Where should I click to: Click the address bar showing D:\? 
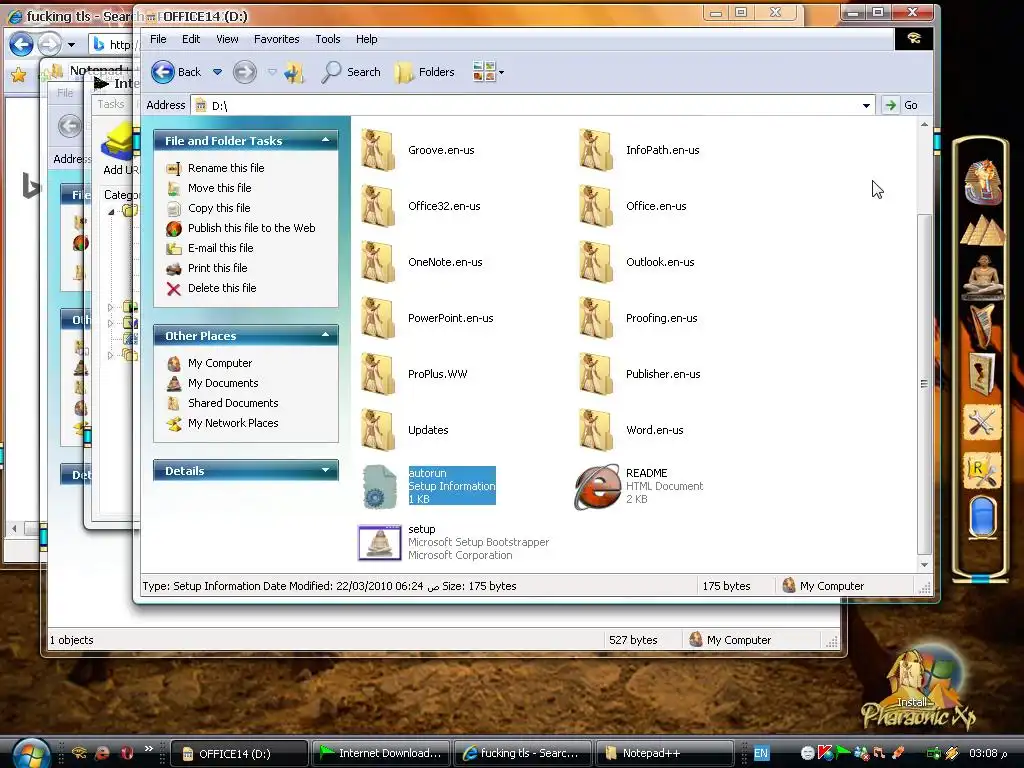pyautogui.click(x=534, y=105)
